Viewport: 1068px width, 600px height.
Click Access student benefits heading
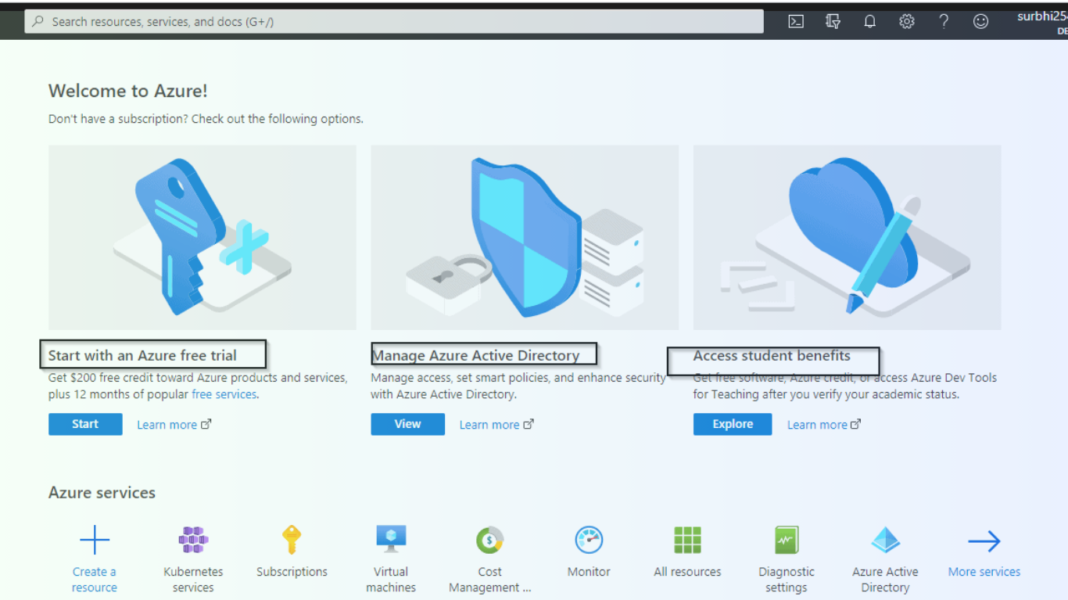pos(772,356)
